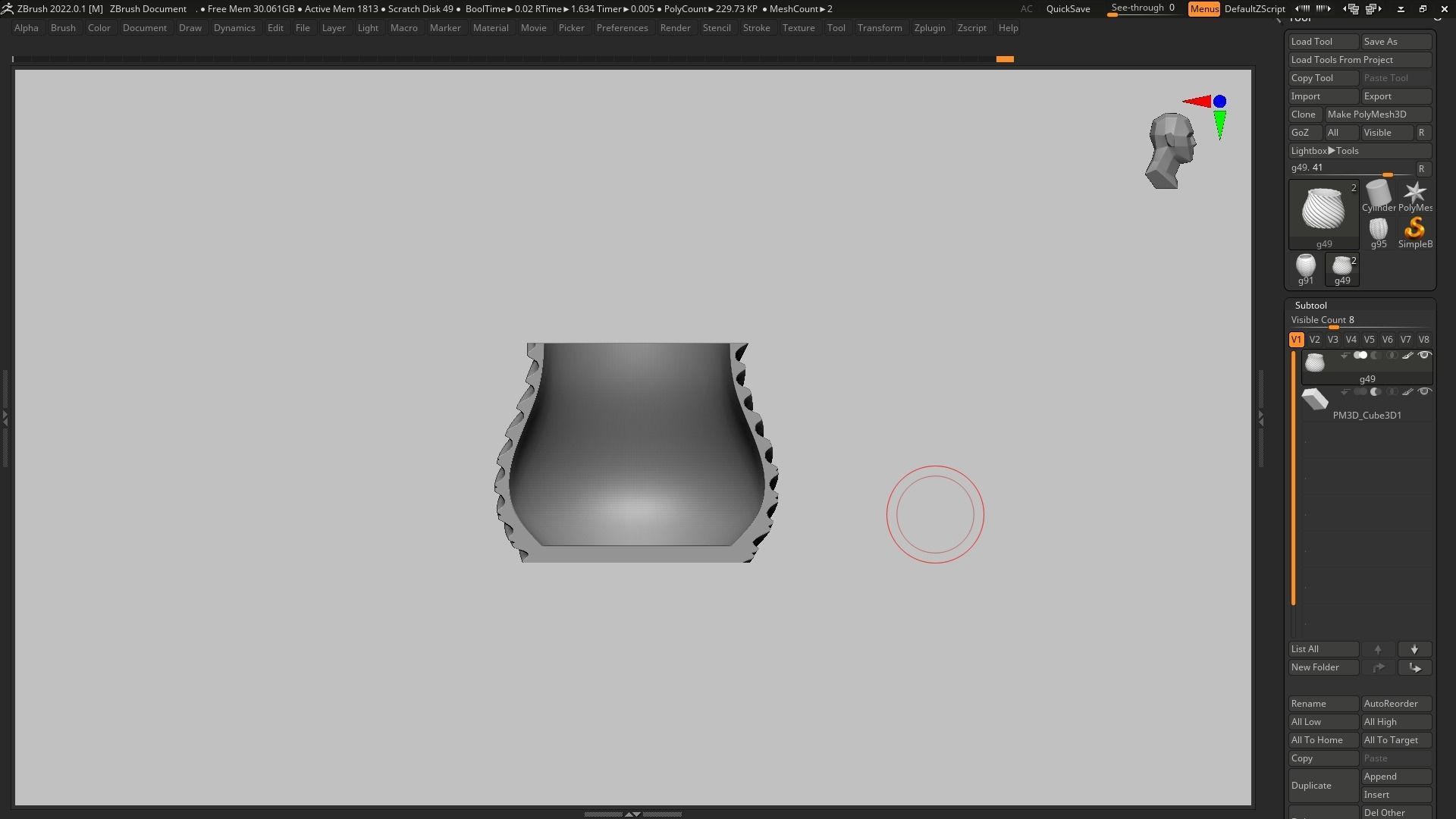Open the Stroke menu
The width and height of the screenshot is (1456, 819).
click(755, 28)
